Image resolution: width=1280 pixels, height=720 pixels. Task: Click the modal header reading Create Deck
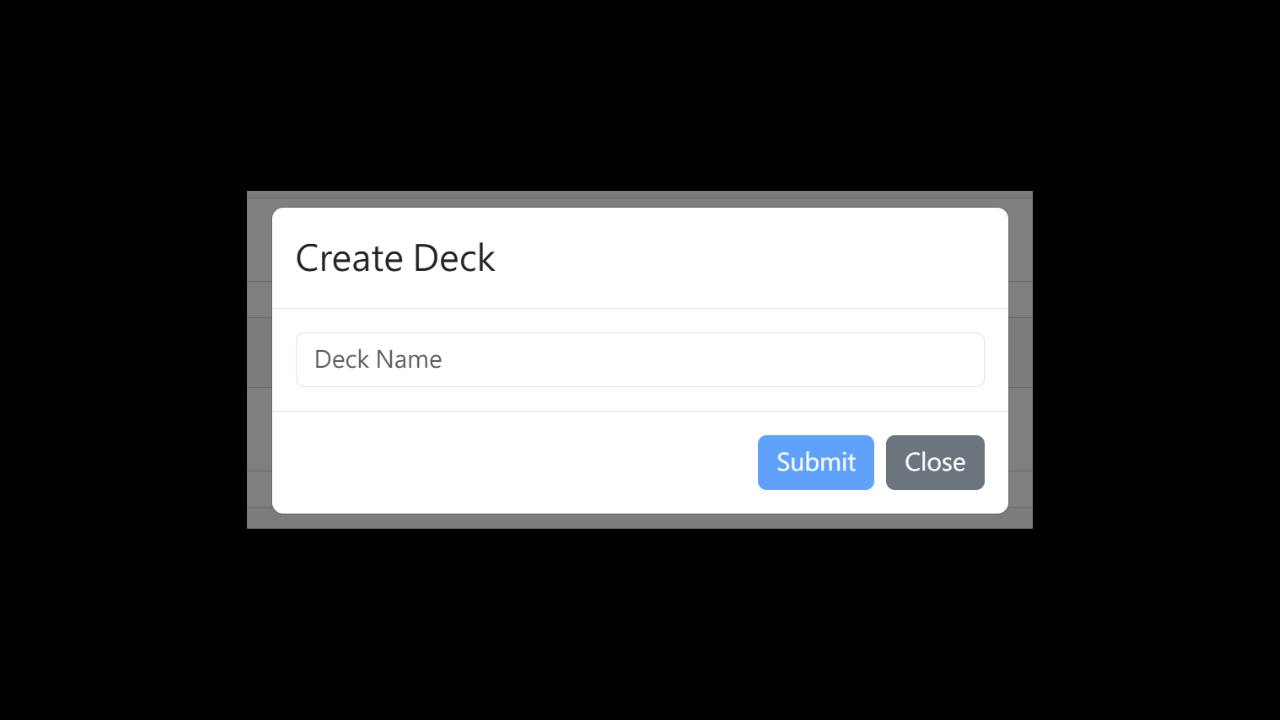[x=395, y=258]
